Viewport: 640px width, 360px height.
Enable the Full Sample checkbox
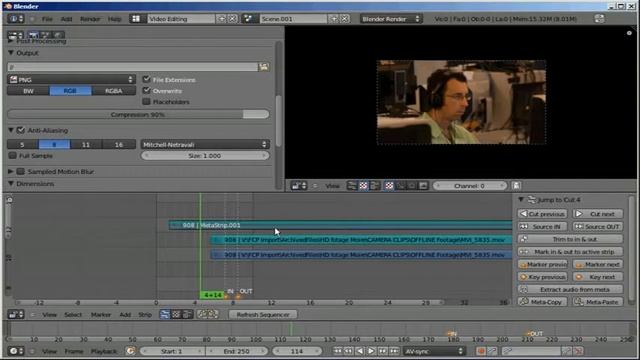(12, 156)
